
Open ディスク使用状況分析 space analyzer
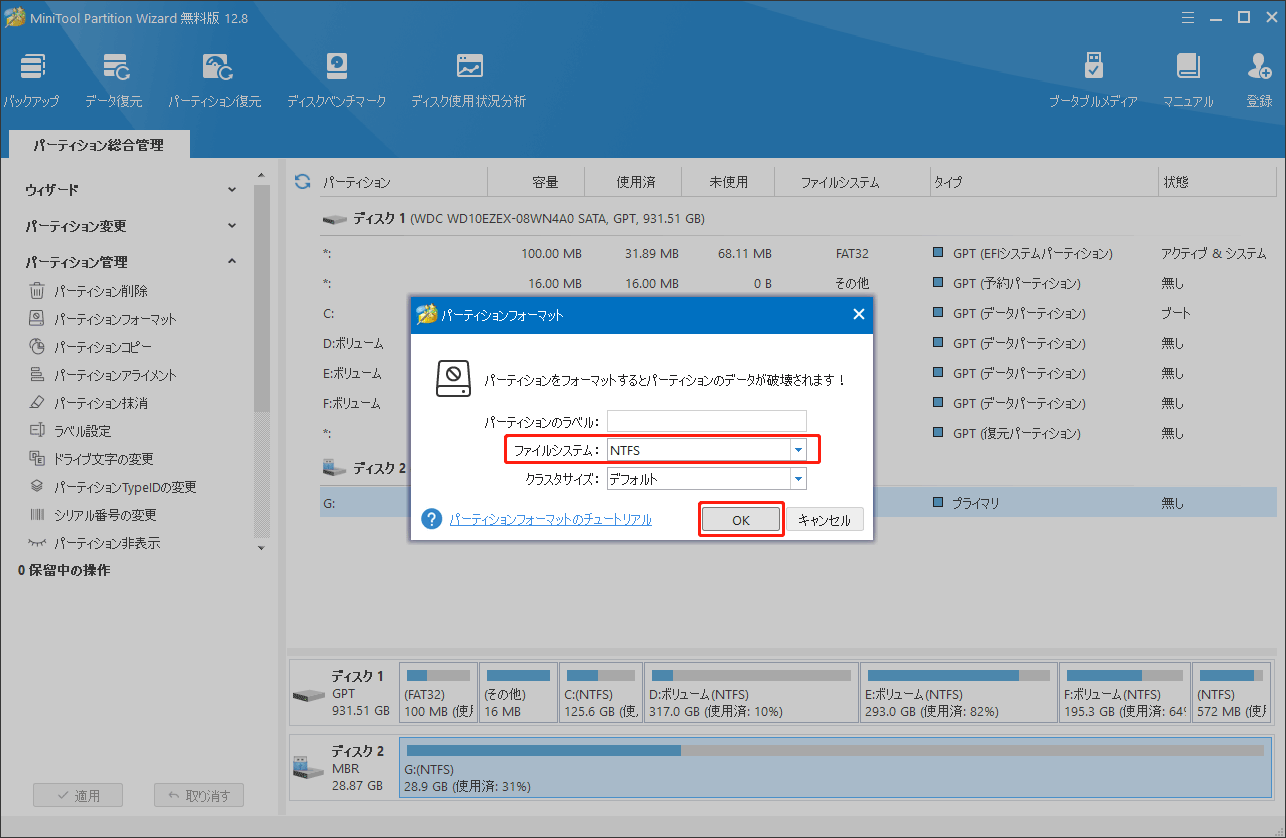click(x=468, y=81)
